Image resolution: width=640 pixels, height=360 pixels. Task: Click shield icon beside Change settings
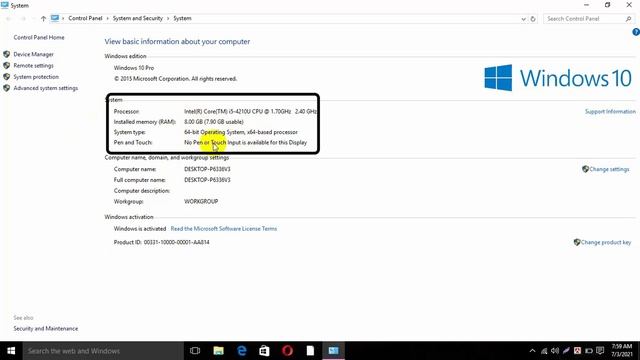click(x=585, y=169)
